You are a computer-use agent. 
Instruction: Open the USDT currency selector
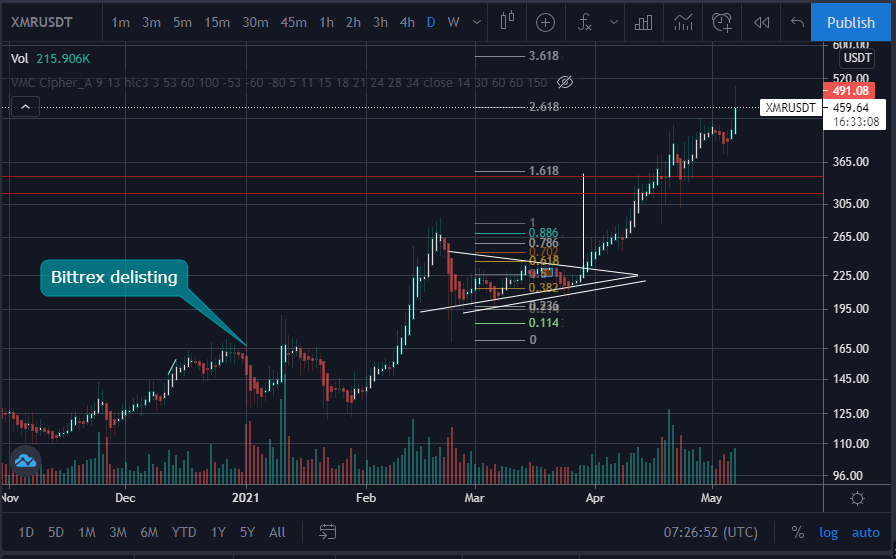click(x=857, y=58)
